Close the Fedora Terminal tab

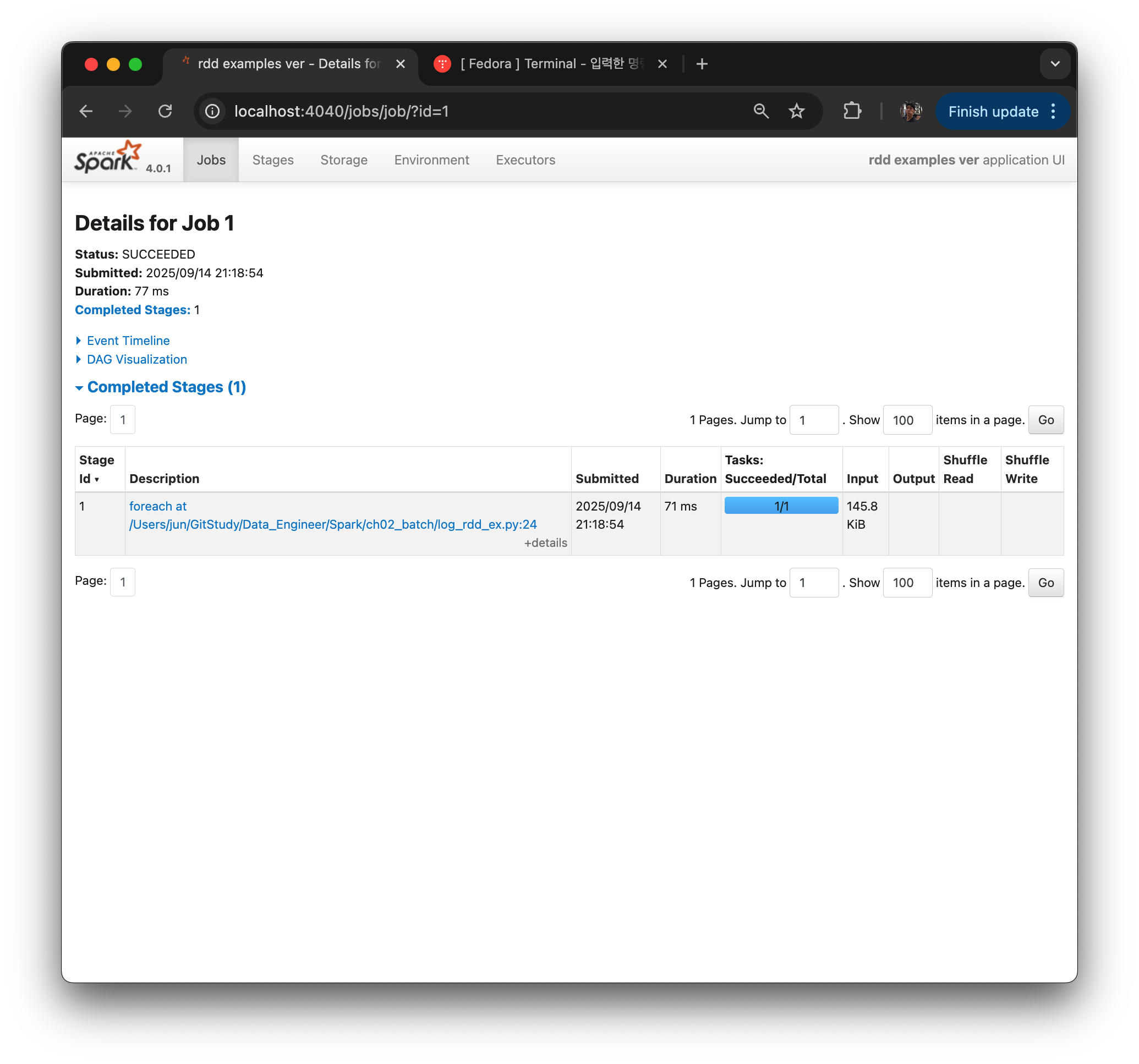click(662, 64)
